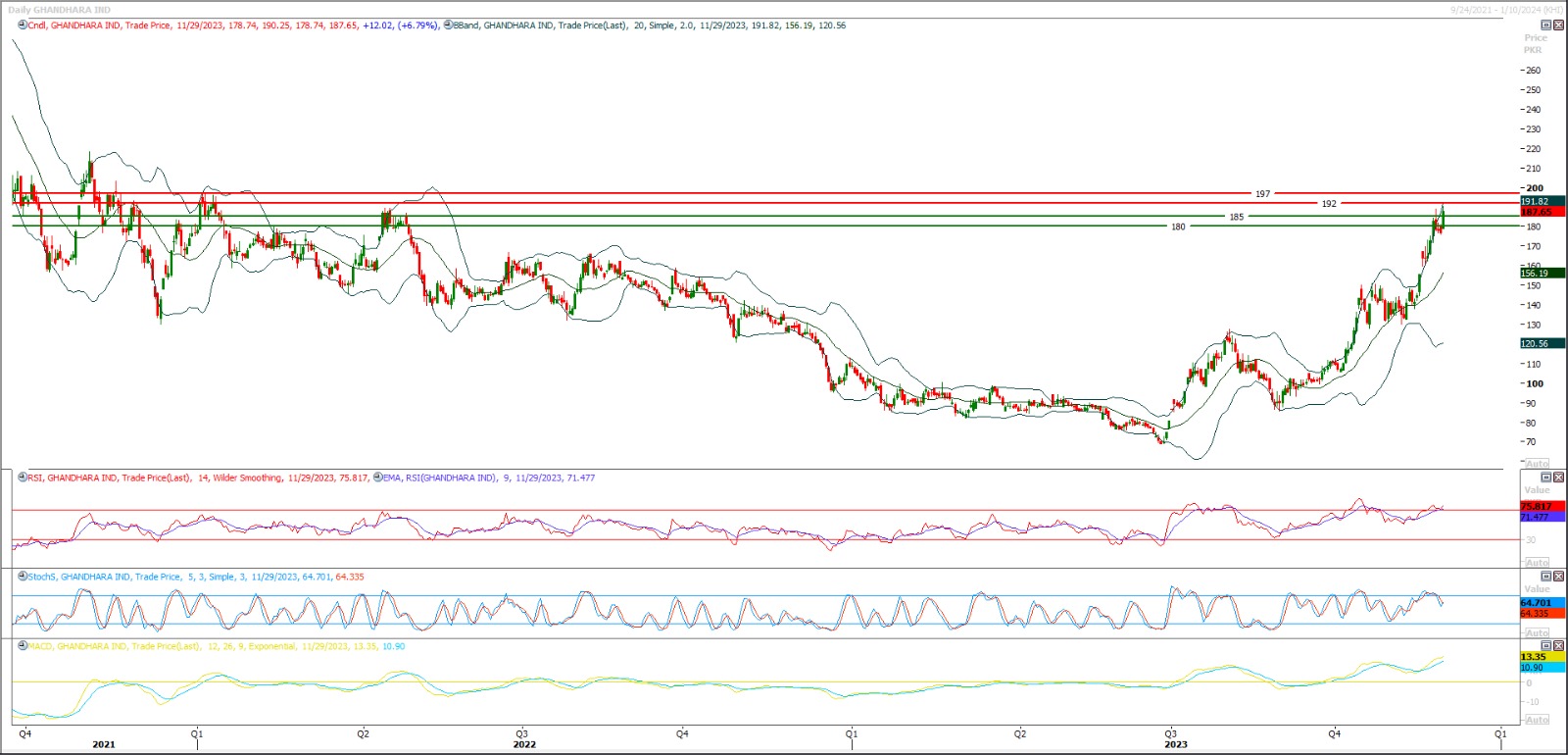This screenshot has width=1568, height=755.
Task: Click the BBand indicator legend icon
Action: tap(448, 25)
